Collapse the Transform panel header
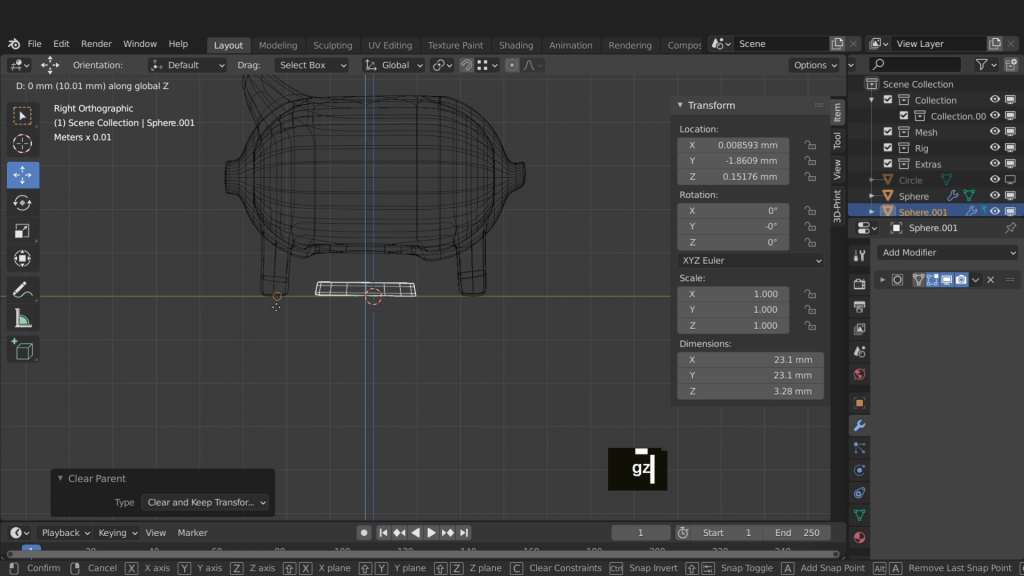 pos(710,105)
